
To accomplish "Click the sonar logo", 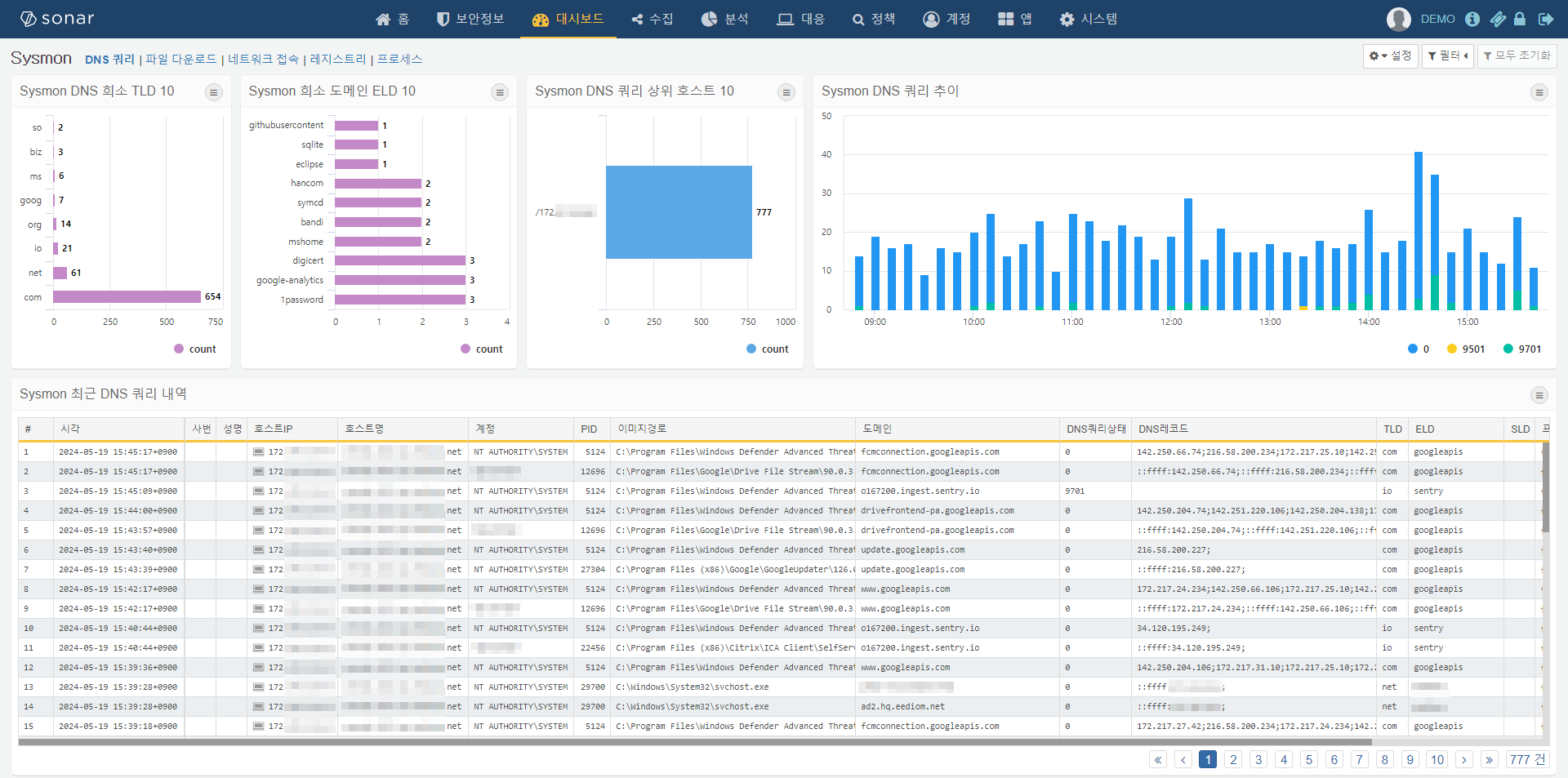I will pyautogui.click(x=57, y=19).
